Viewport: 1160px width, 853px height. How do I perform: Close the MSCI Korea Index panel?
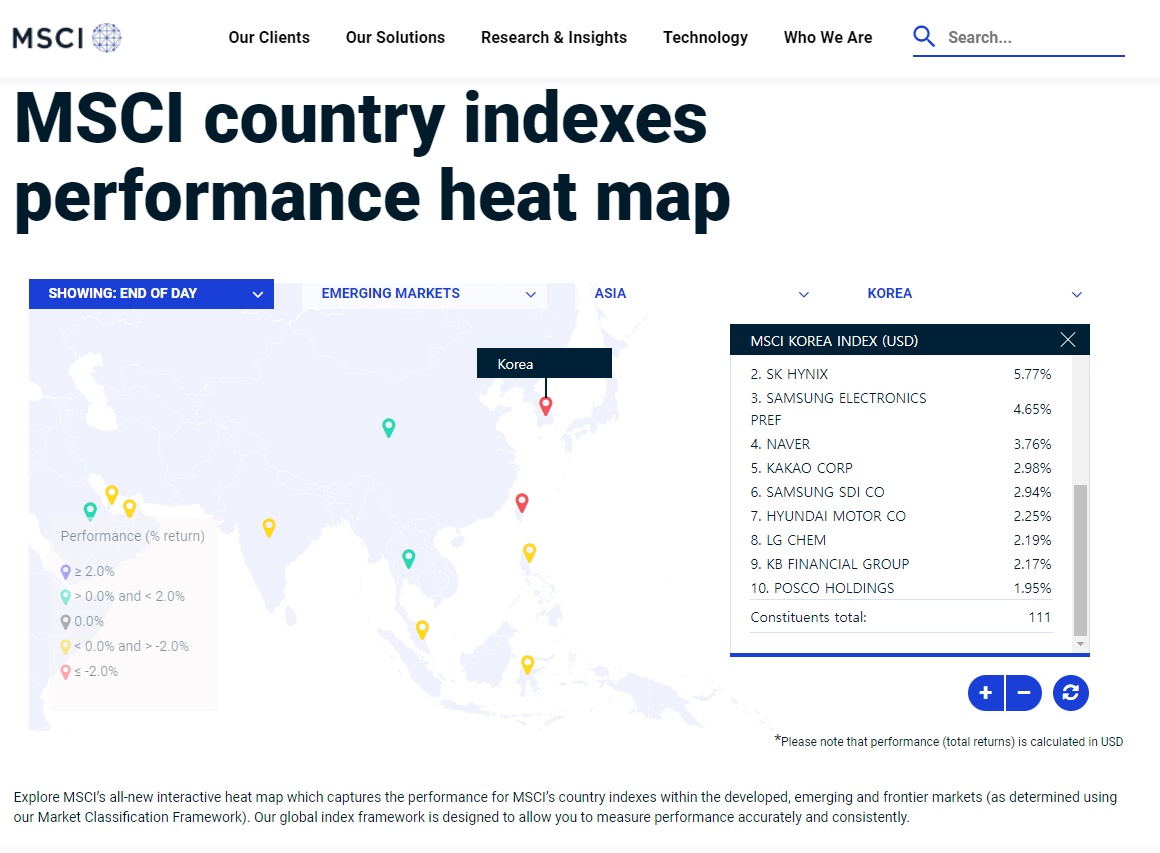pos(1068,340)
